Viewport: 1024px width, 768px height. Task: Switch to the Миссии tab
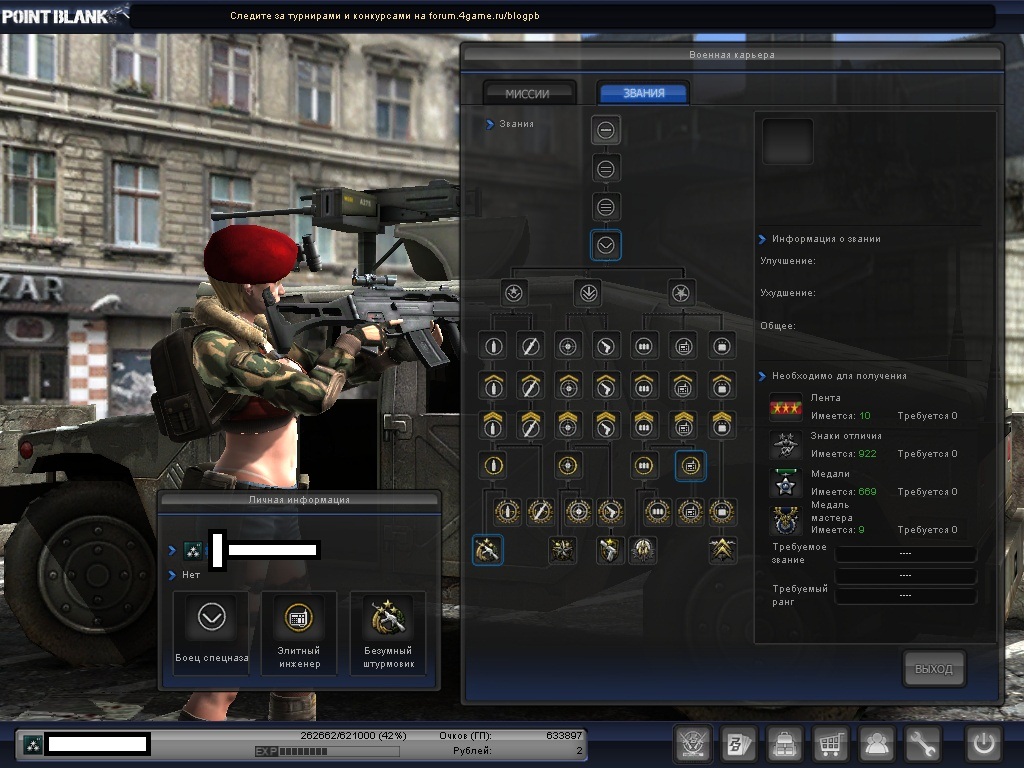click(x=529, y=93)
